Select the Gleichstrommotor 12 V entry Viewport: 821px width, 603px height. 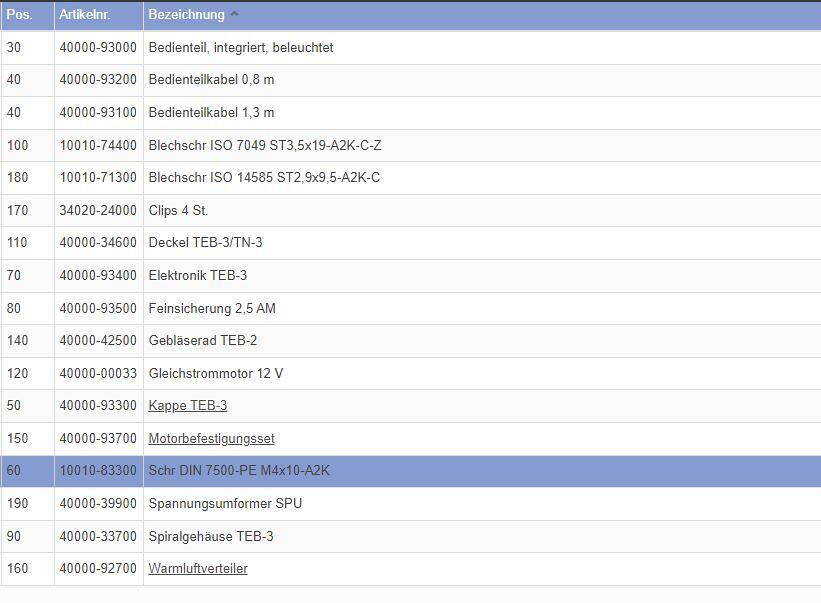click(215, 374)
